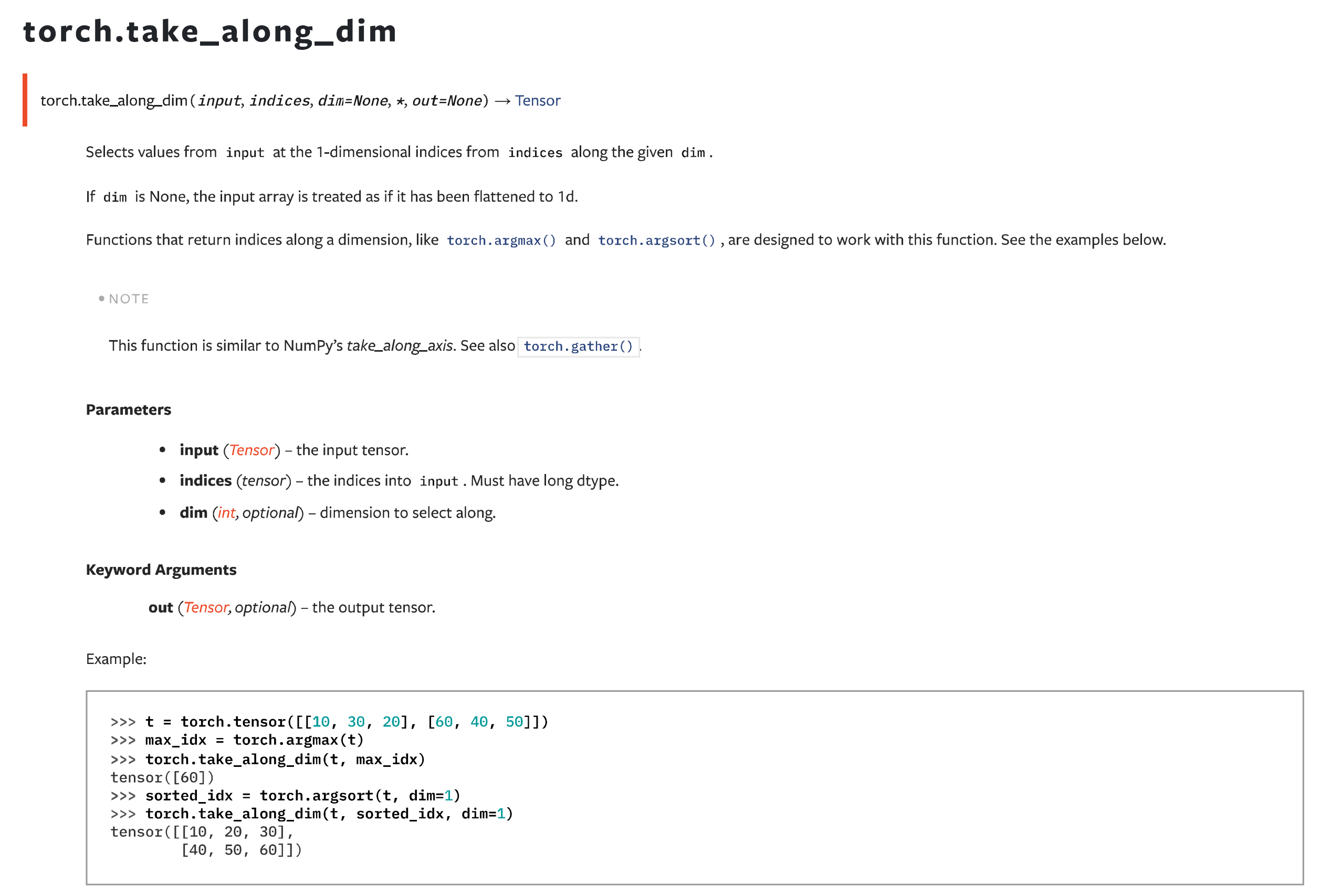Click the italic take_along_axis text
The height and width of the screenshot is (896, 1320).
[399, 346]
